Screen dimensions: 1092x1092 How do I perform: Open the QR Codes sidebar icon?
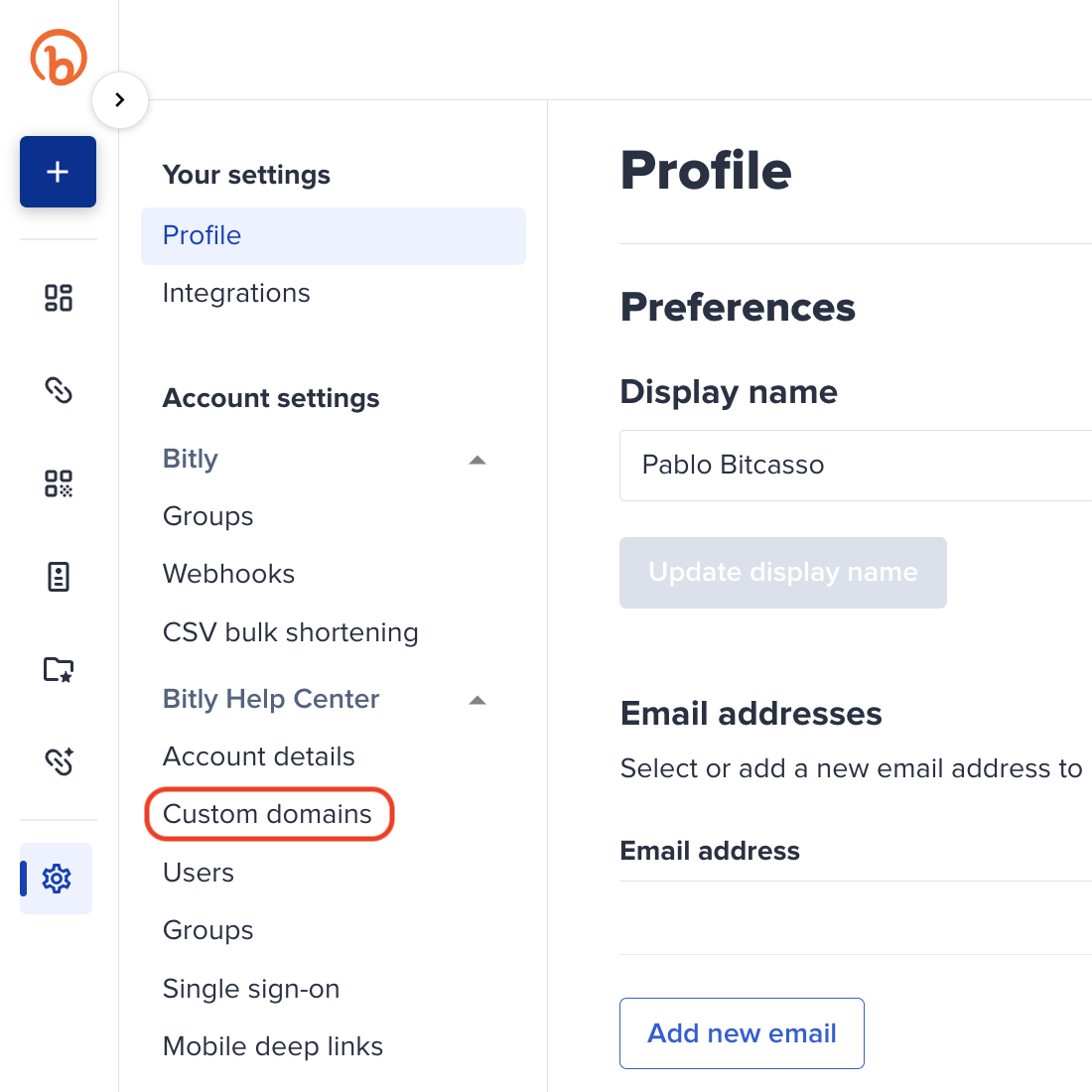[58, 483]
